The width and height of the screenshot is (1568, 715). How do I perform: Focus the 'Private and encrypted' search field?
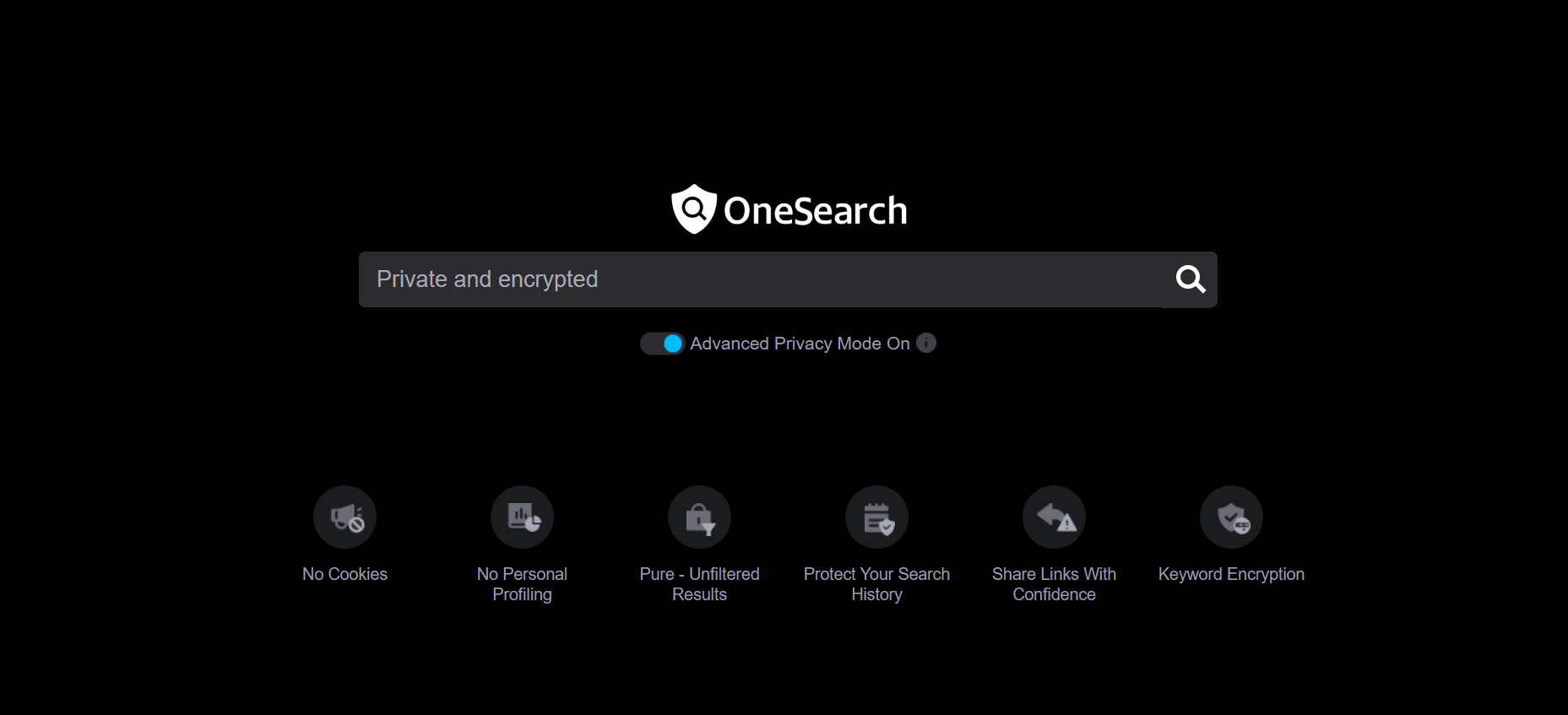(x=760, y=279)
